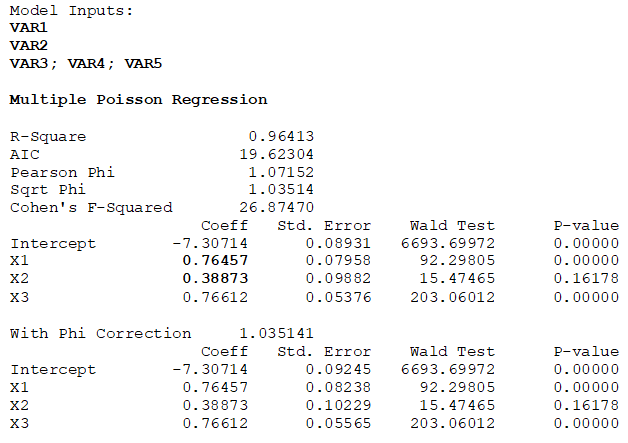
Task: Select the R-Square value 0.96413
Action: pos(281,136)
